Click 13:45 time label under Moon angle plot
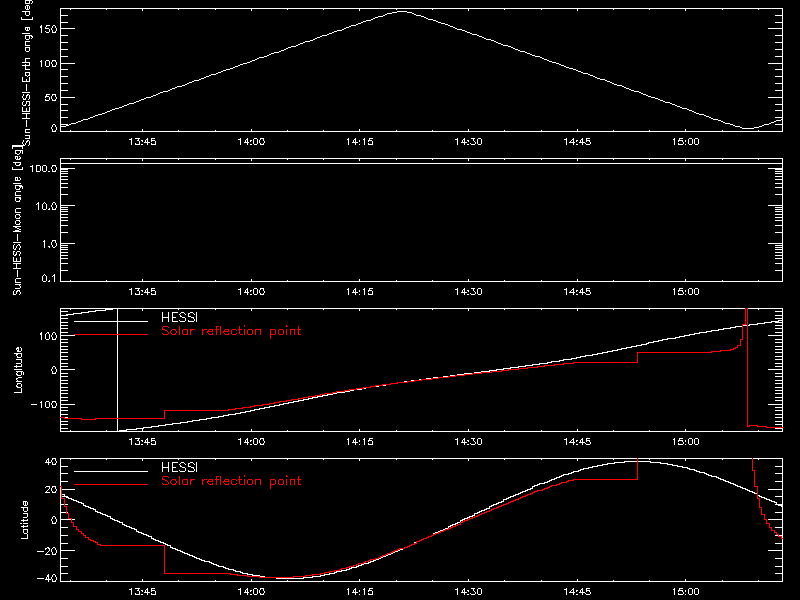 (142, 292)
